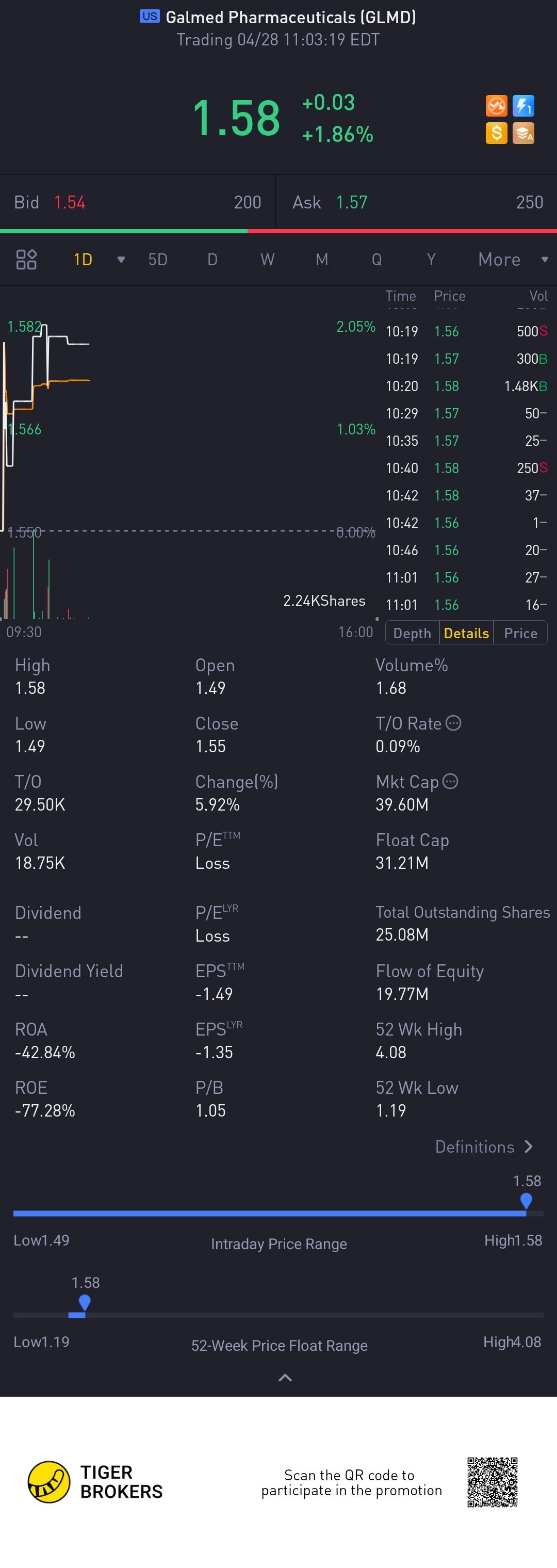Tap the Open value 1.49
557x1568 pixels.
tap(210, 688)
